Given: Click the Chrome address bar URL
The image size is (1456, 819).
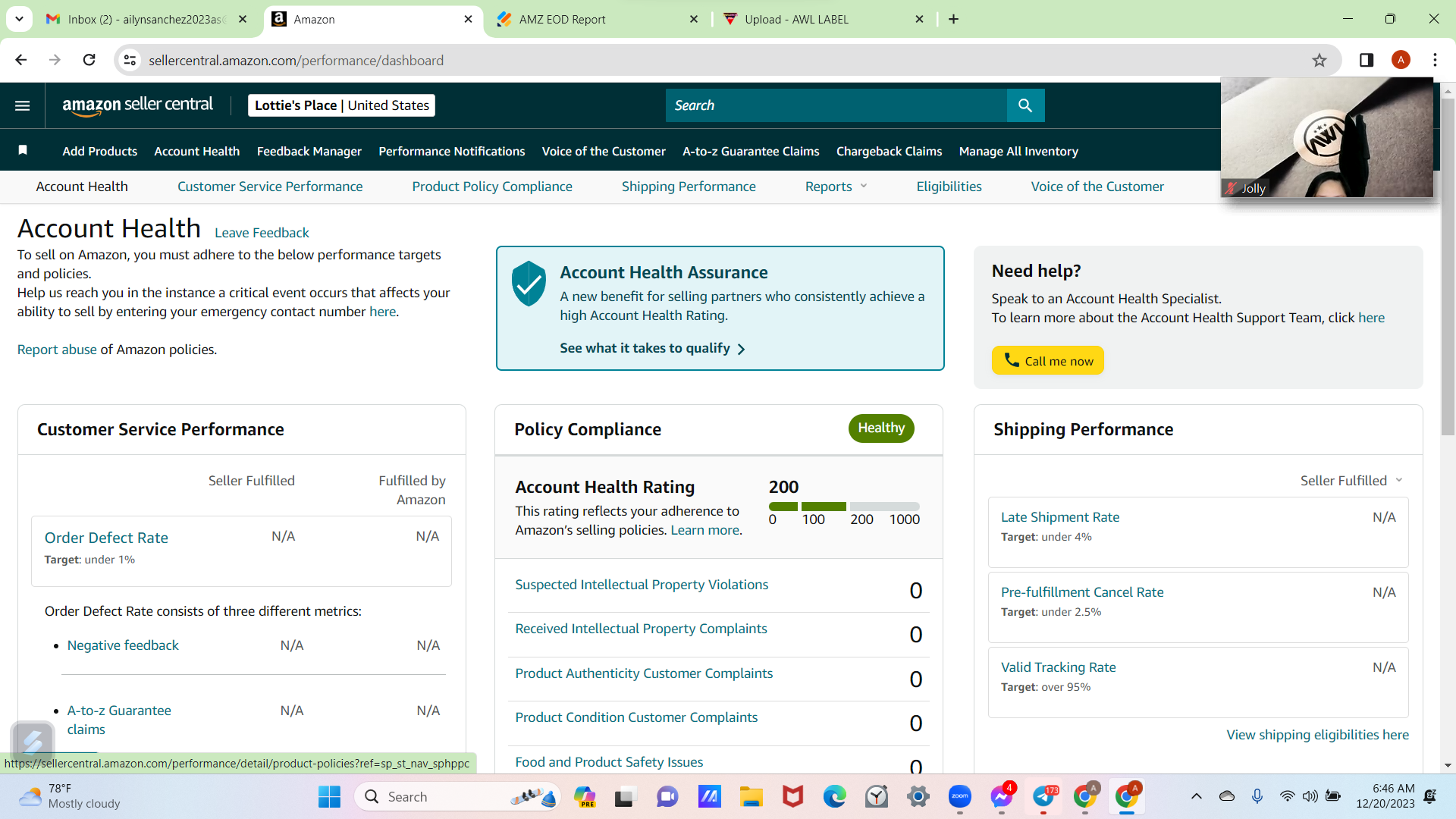Looking at the screenshot, I should [x=296, y=61].
